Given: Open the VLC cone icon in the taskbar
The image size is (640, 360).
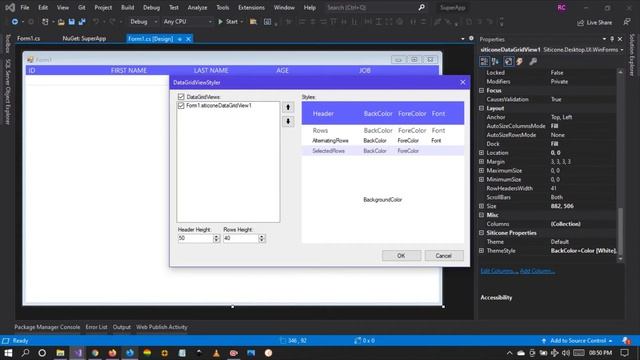Looking at the screenshot, I should 216,353.
